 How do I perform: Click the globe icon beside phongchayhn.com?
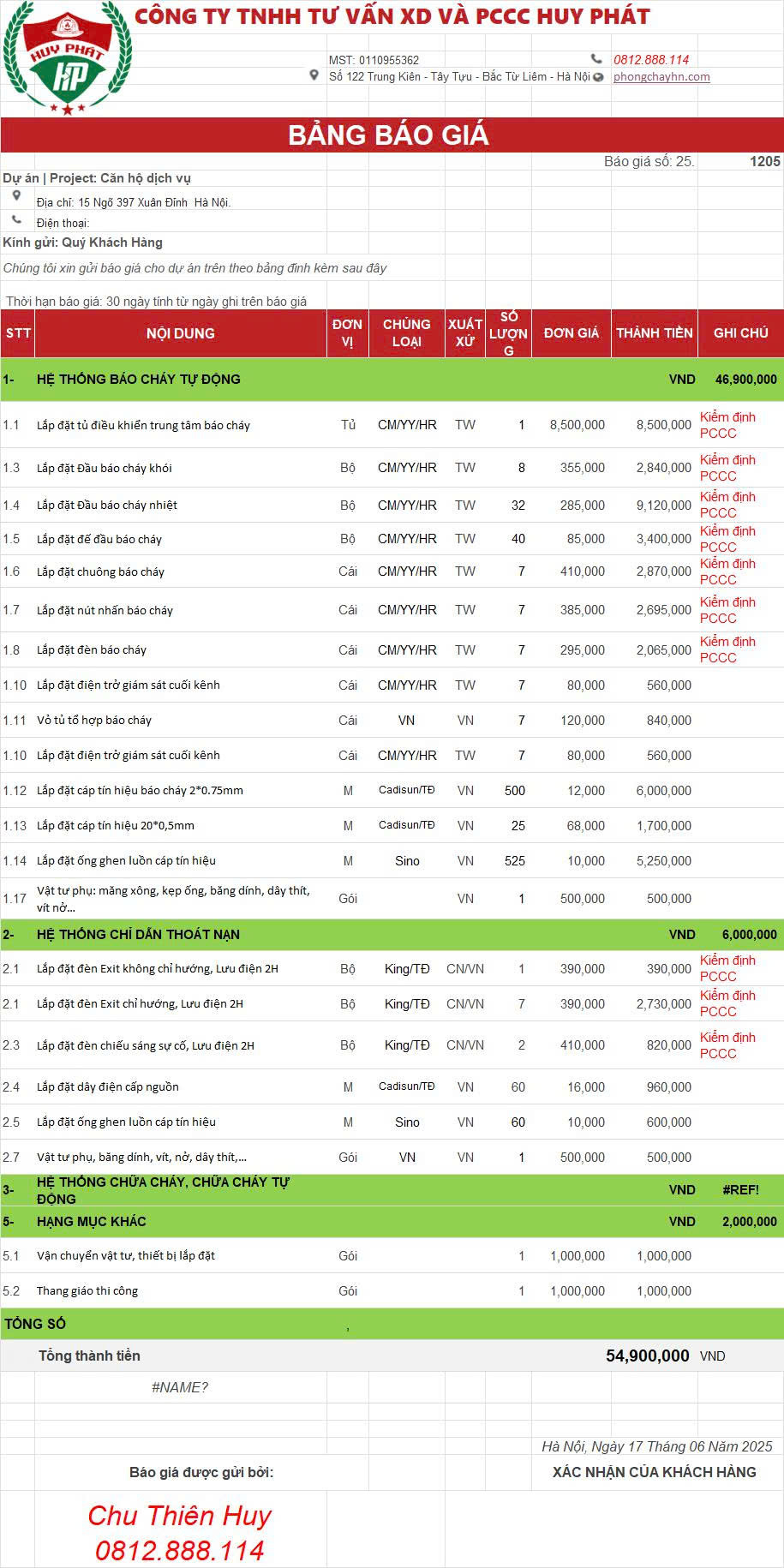tap(598, 77)
